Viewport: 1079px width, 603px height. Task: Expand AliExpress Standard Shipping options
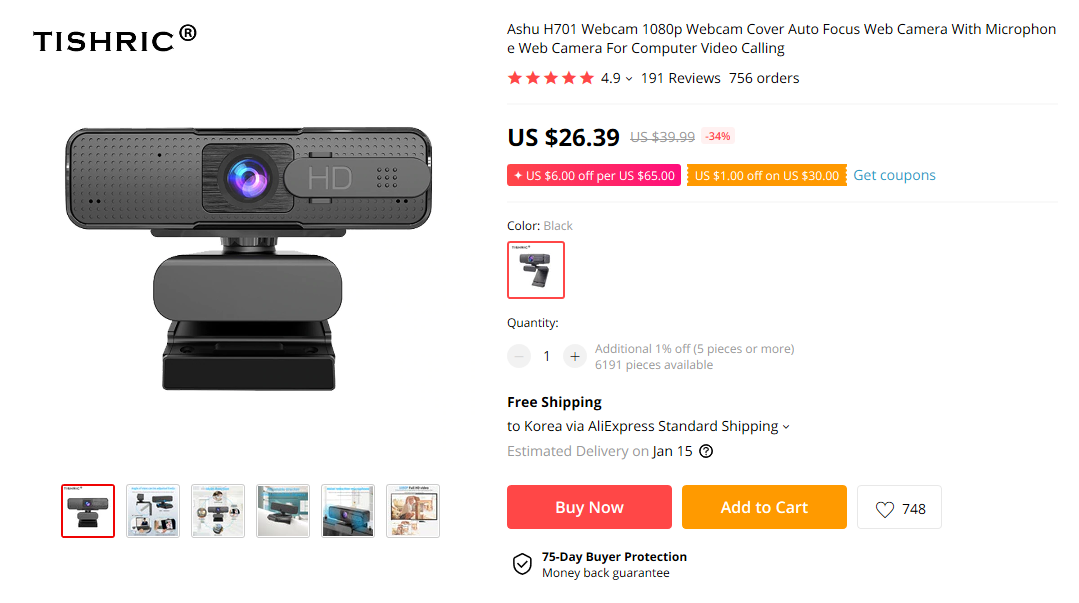[786, 427]
